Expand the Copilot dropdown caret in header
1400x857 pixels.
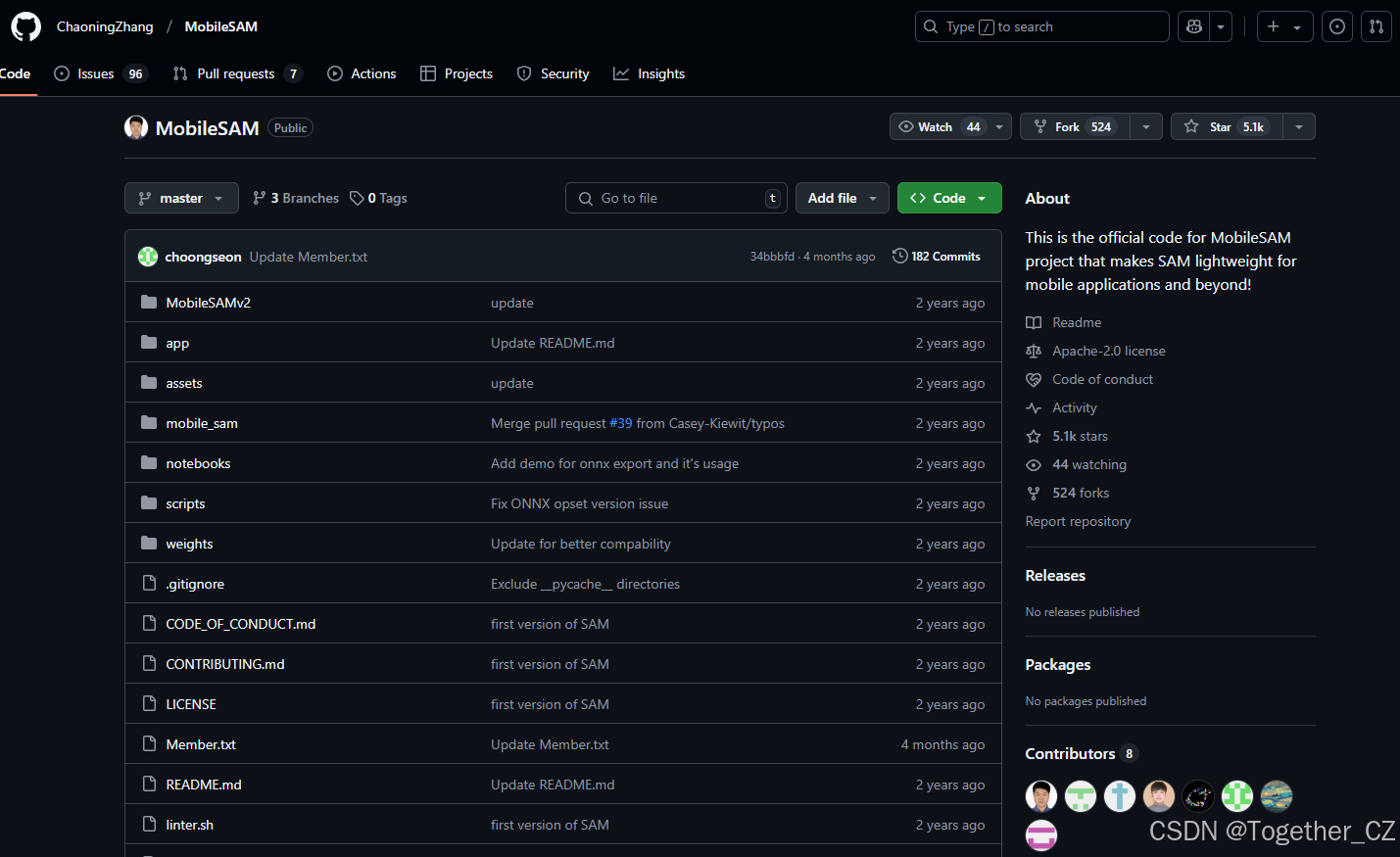1221,26
